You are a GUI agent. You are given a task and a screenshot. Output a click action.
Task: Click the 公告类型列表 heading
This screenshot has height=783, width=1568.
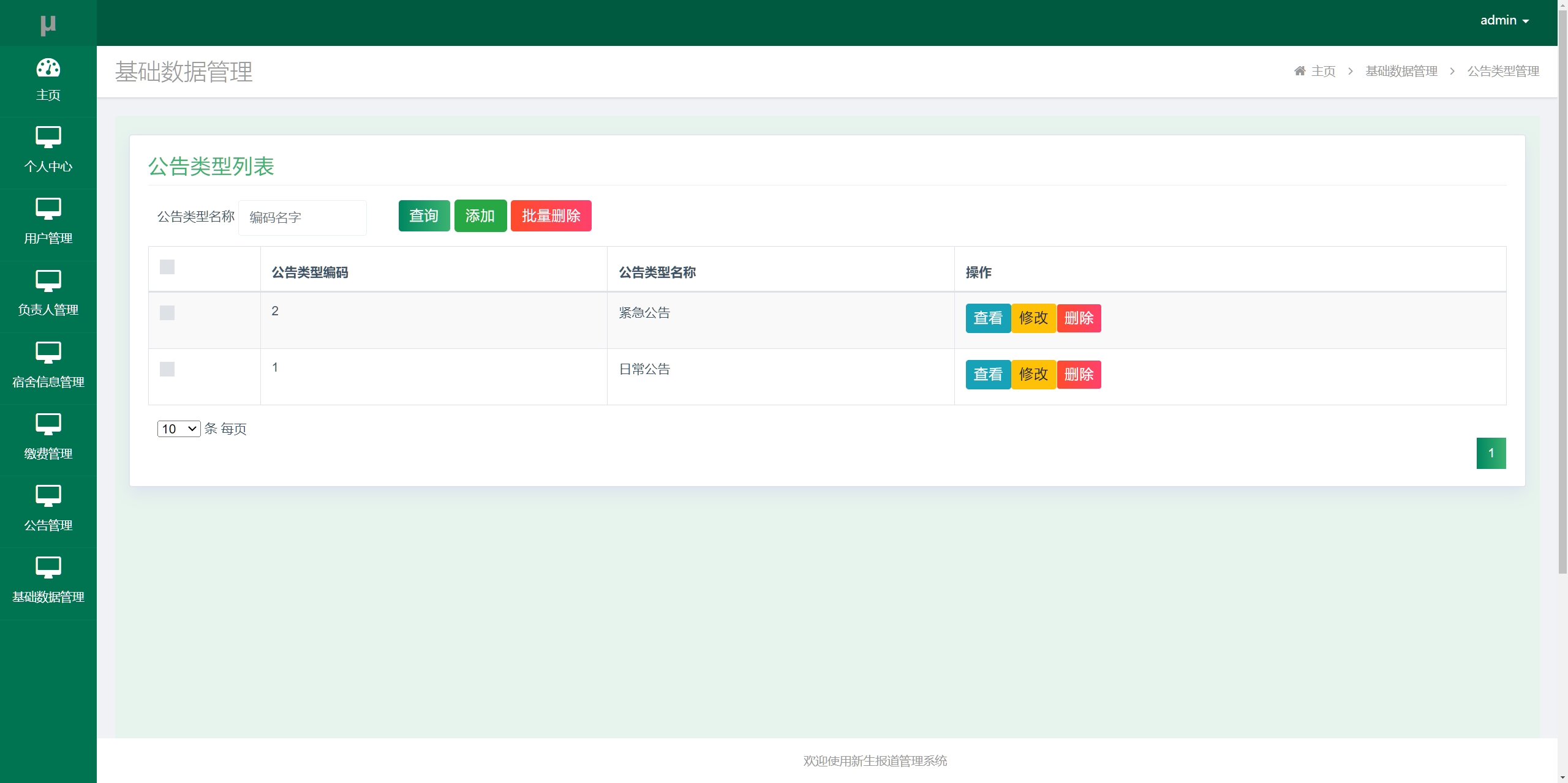coord(211,167)
